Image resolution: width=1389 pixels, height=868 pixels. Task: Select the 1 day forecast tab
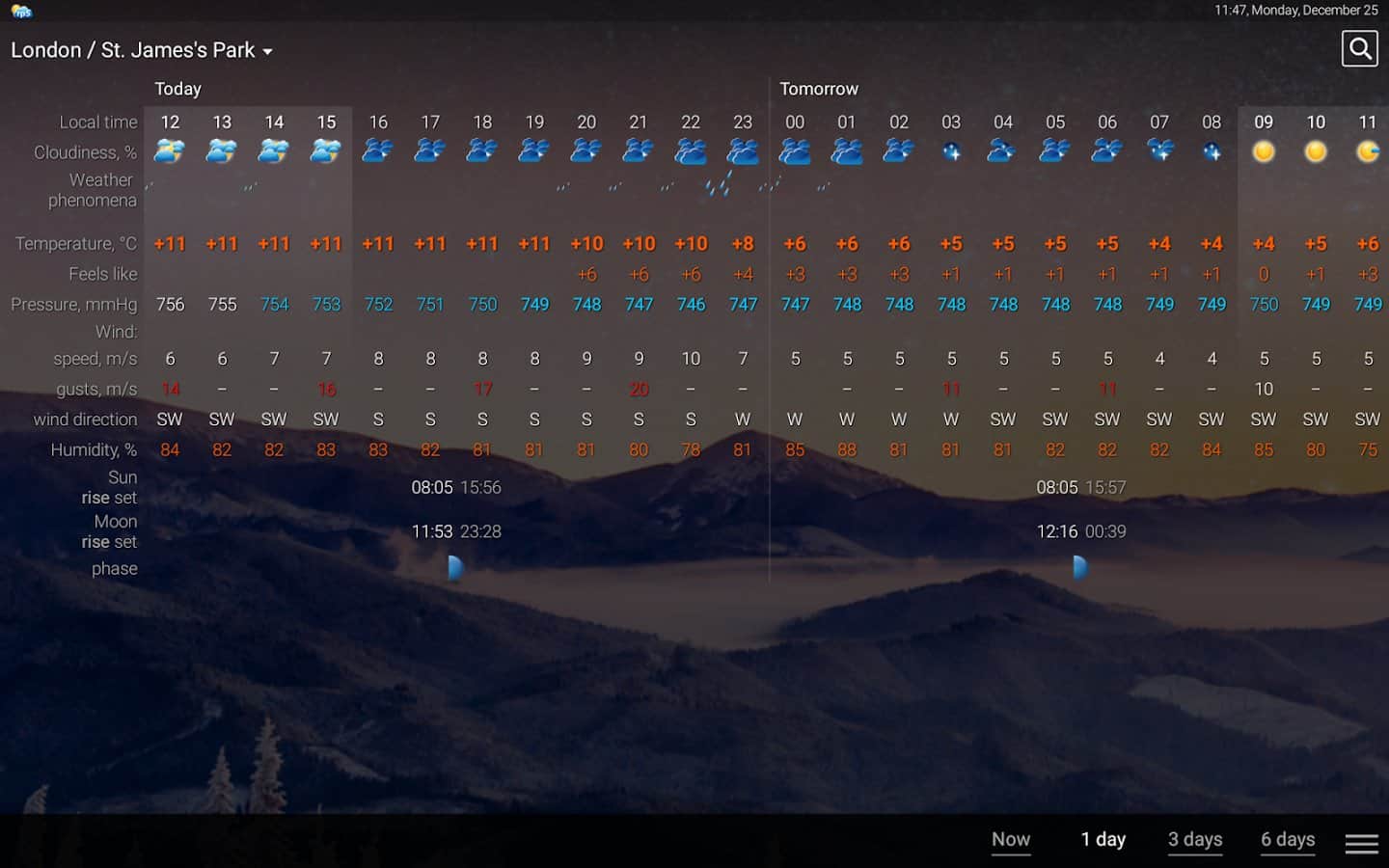click(1103, 839)
